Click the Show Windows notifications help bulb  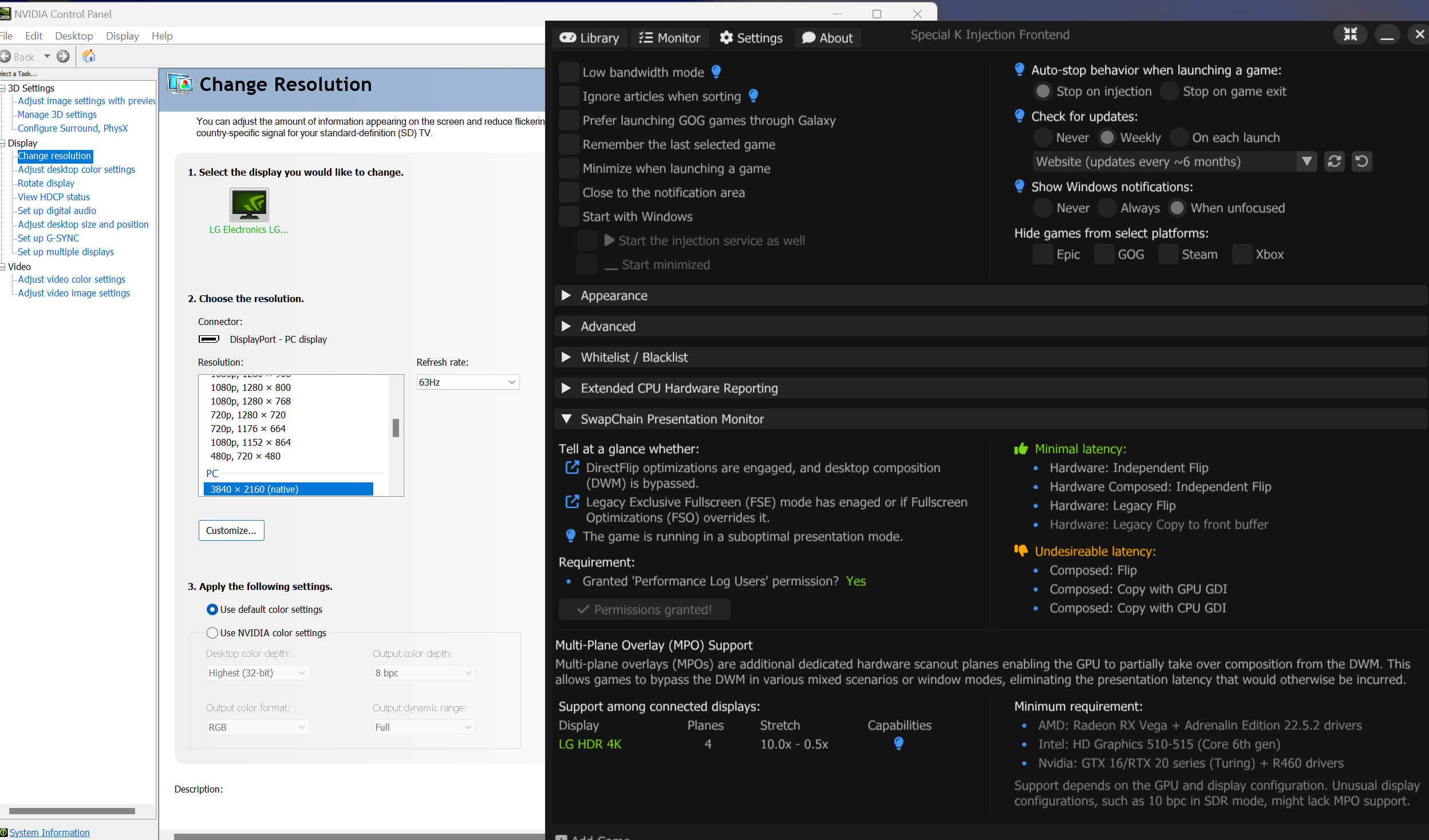(1020, 187)
